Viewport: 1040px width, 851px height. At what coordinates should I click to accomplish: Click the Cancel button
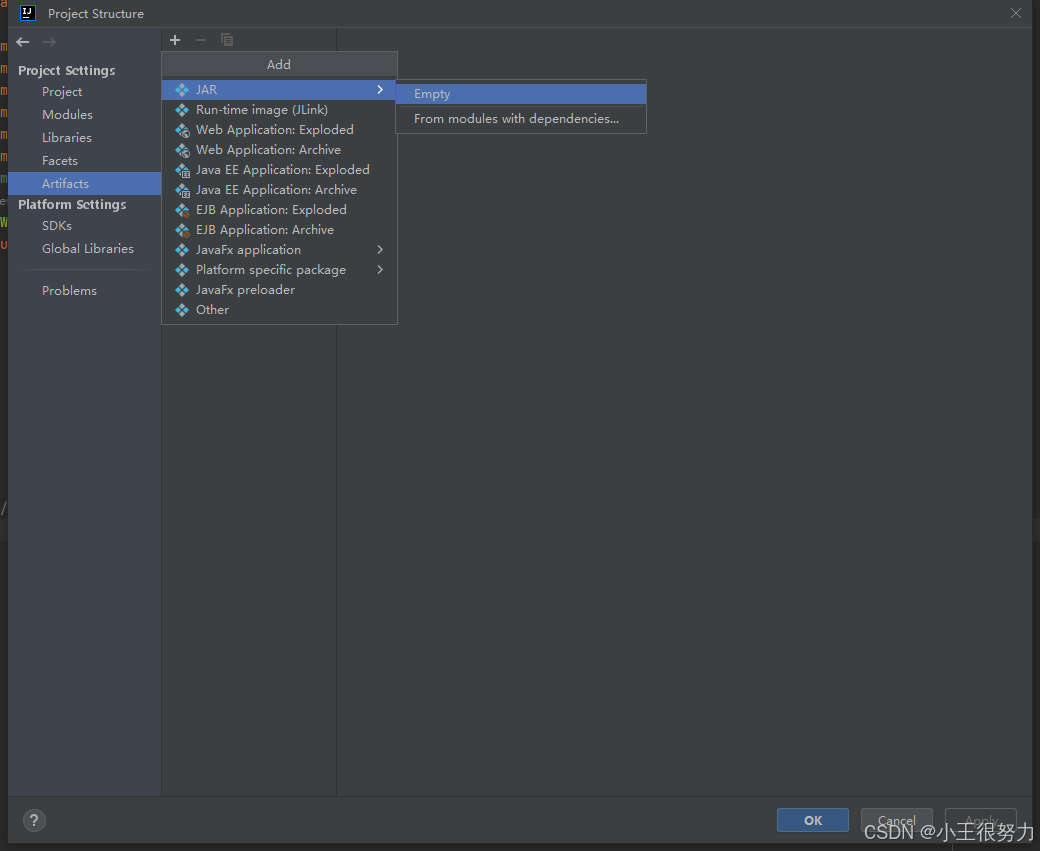pyautogui.click(x=897, y=820)
